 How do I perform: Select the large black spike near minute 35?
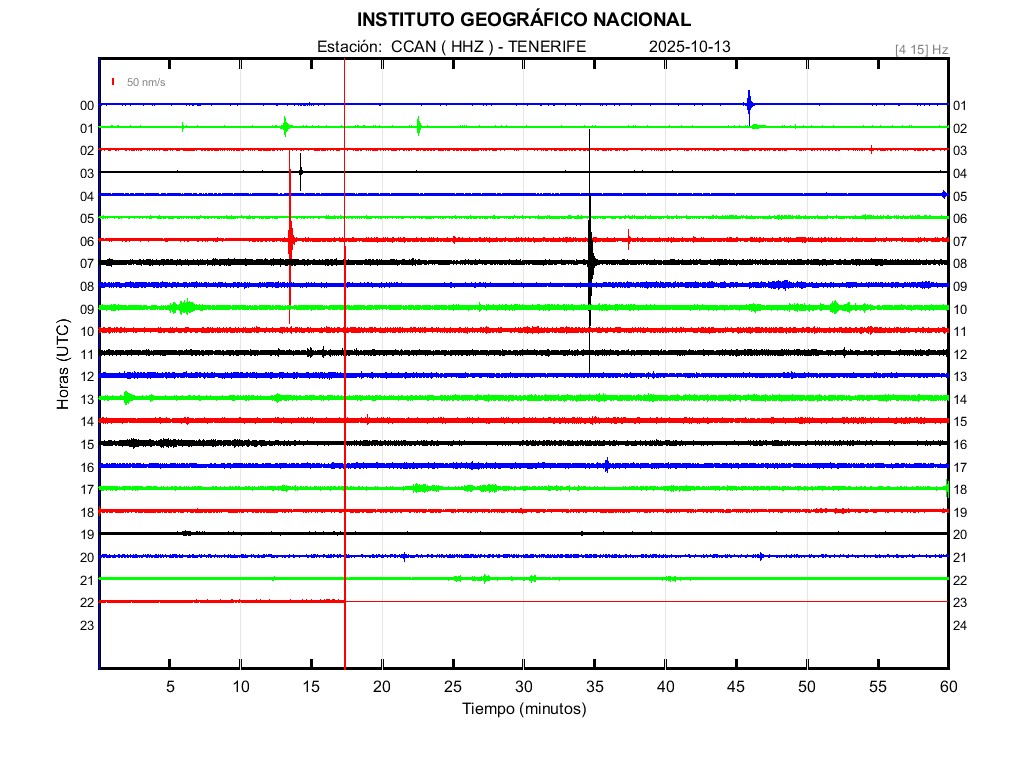(590, 262)
